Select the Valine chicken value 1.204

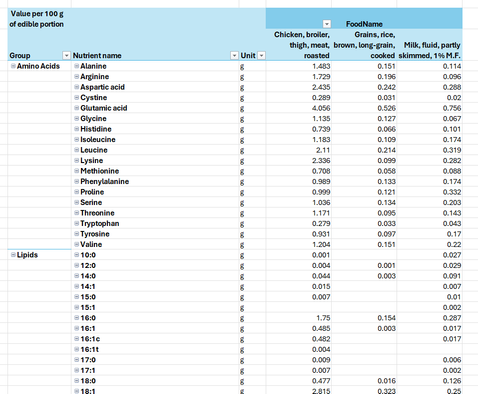299,244
